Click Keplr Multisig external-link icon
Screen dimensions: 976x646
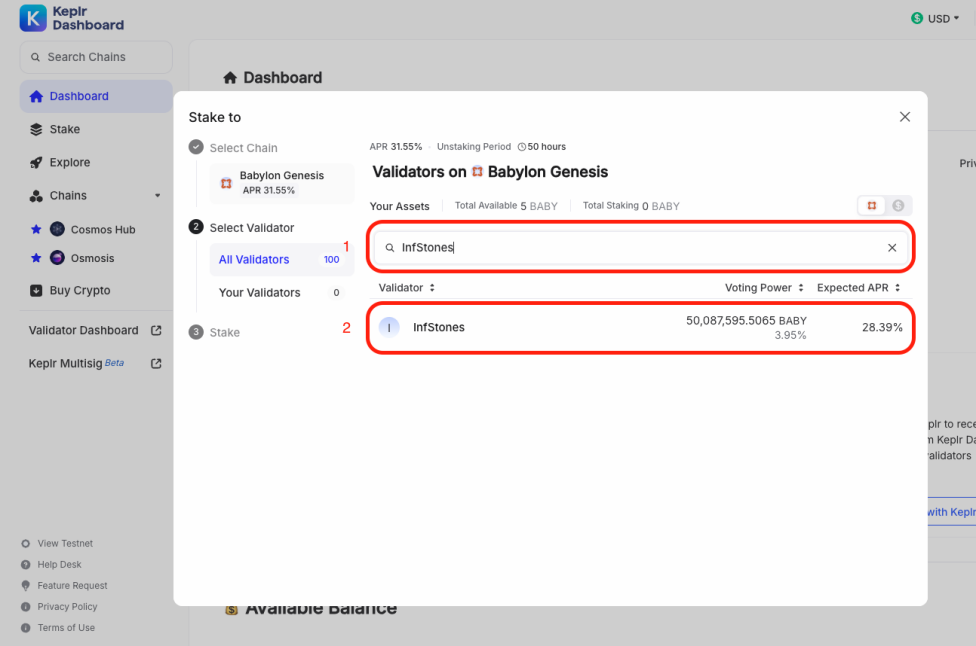coord(156,363)
